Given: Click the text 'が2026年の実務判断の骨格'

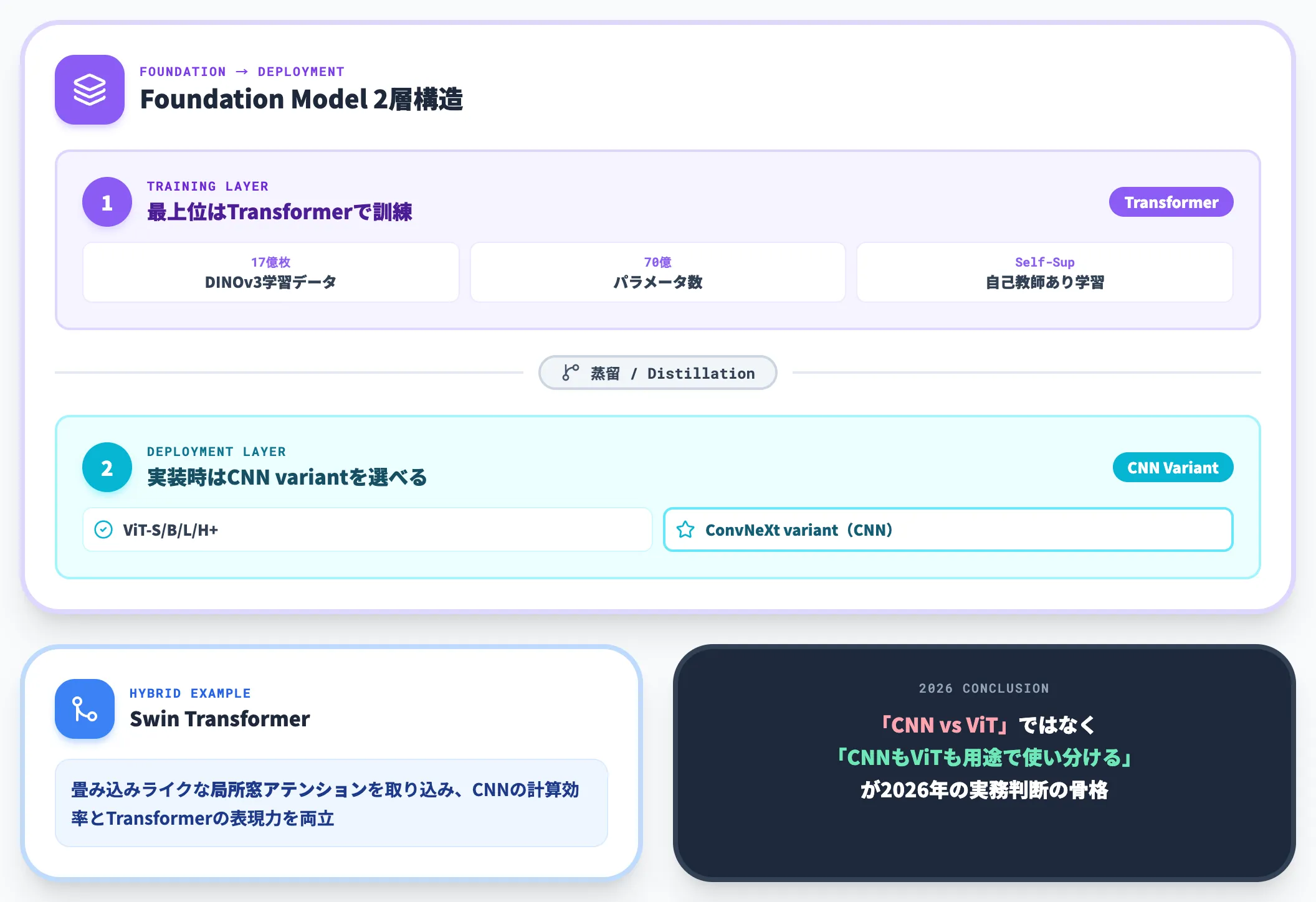Looking at the screenshot, I should [984, 790].
